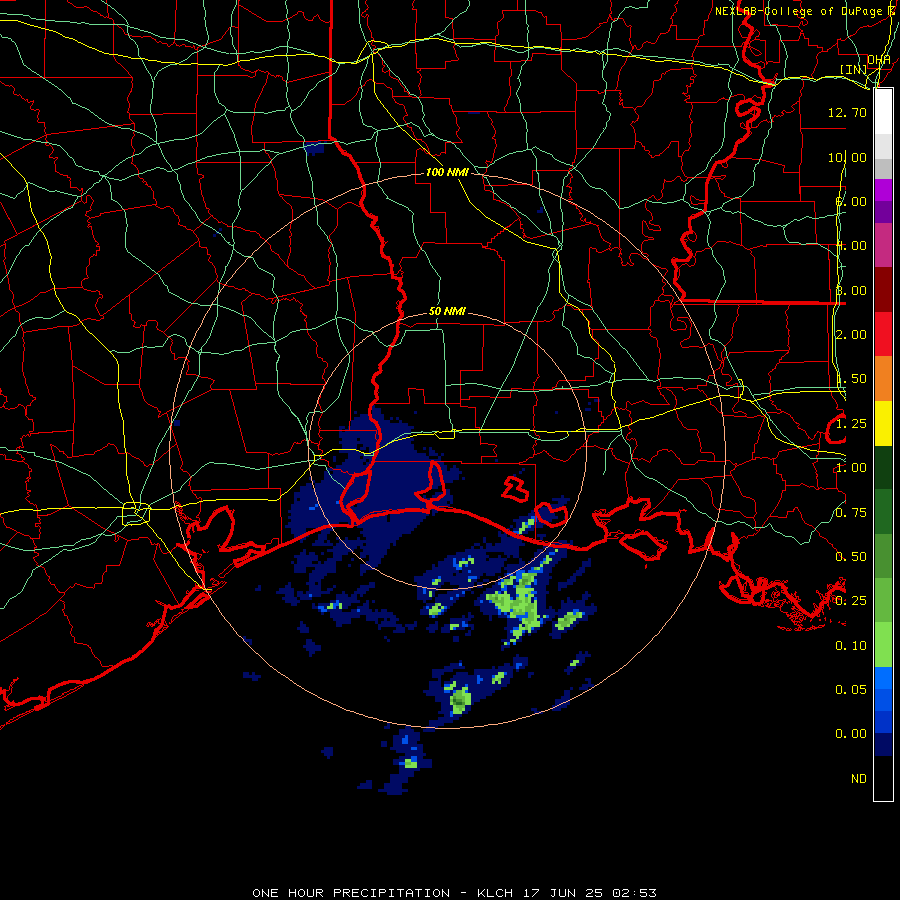Click the "0.50" legend value
Screen dimensions: 900x900
pyautogui.click(x=850, y=557)
